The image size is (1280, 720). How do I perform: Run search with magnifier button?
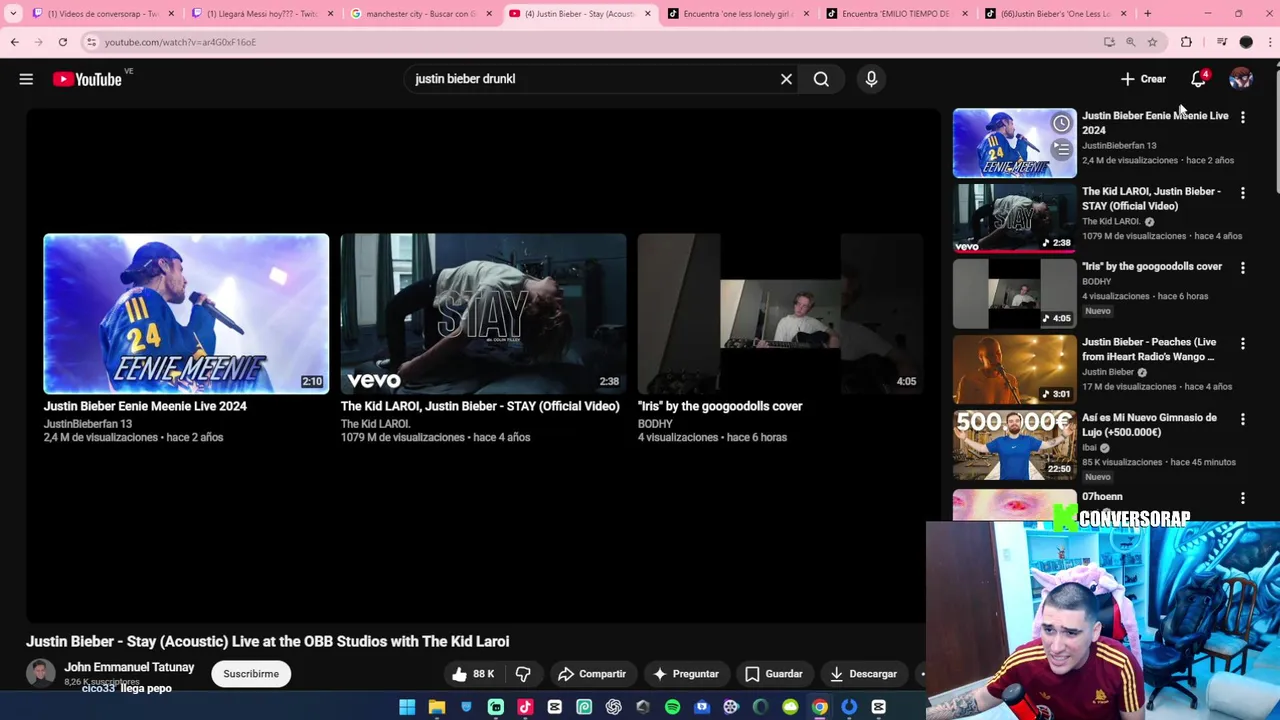click(x=821, y=79)
